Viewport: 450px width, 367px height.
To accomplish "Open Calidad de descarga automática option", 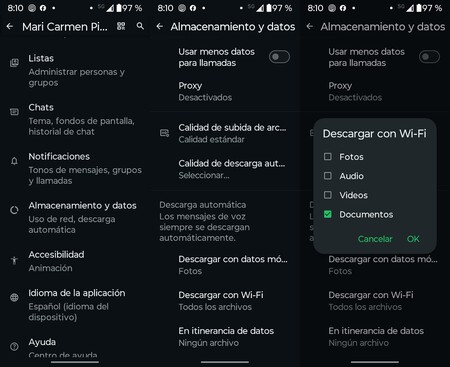I will click(x=225, y=169).
